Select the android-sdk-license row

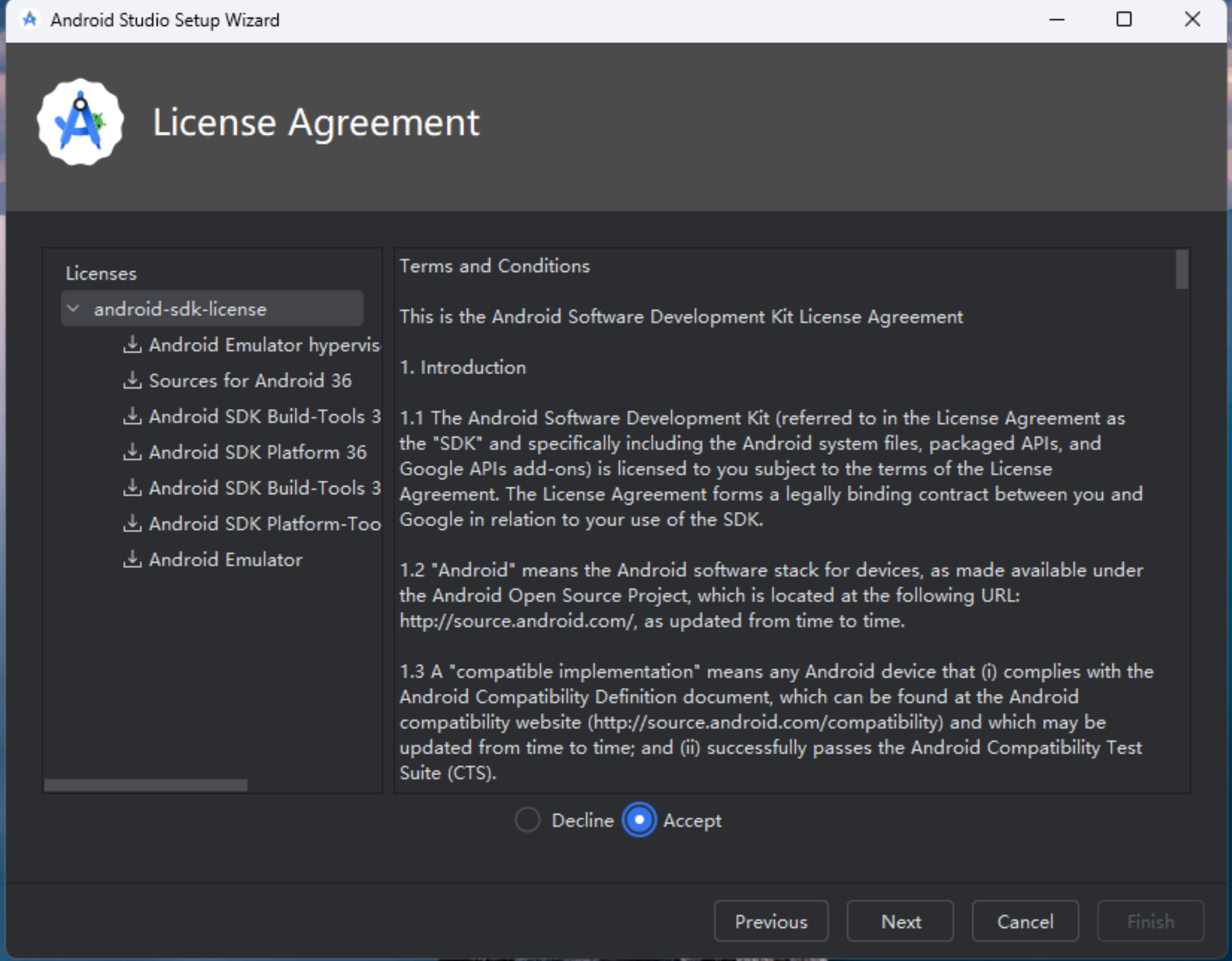pyautogui.click(x=212, y=308)
